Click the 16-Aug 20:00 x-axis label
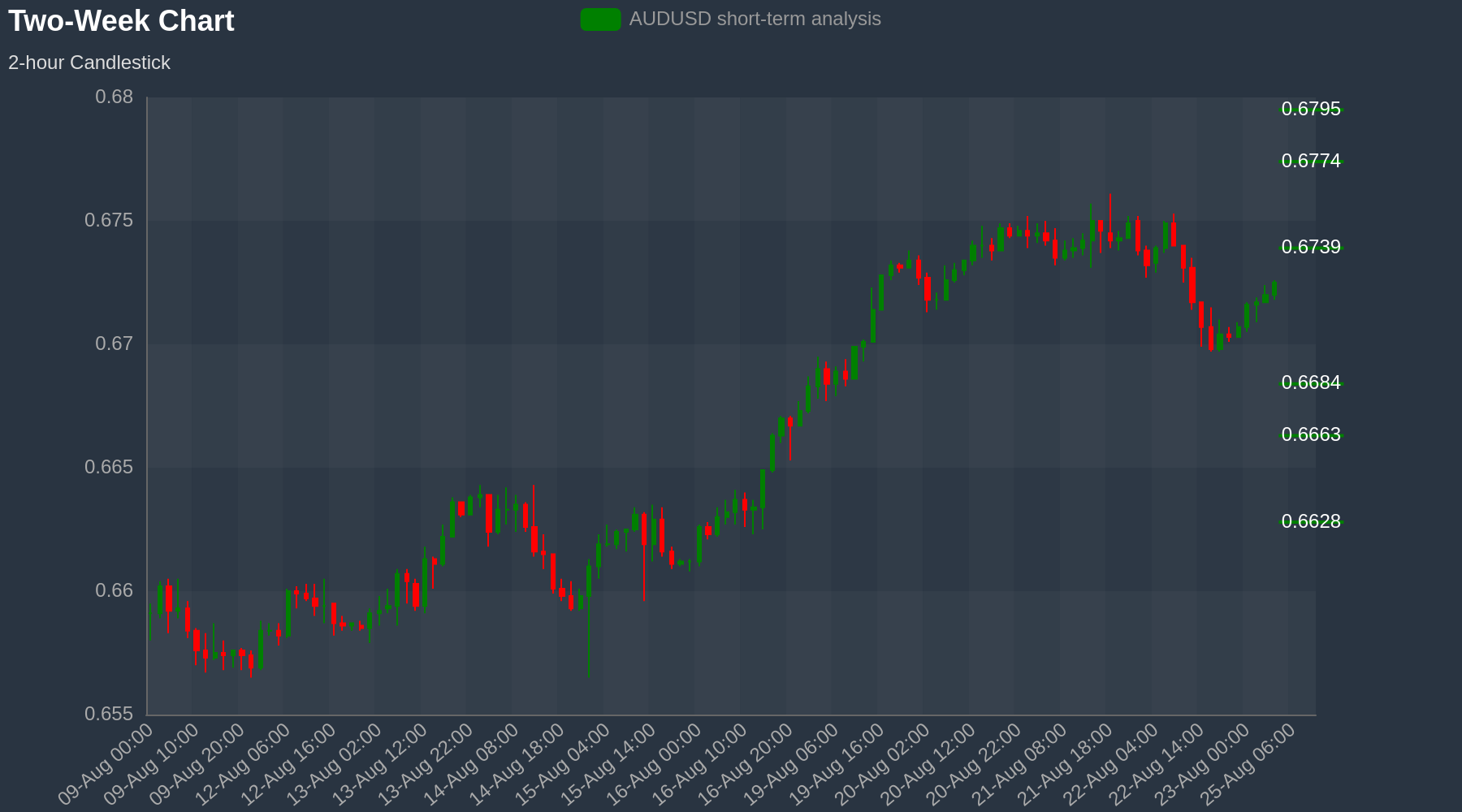Screen dimensions: 1462x812 pyautogui.click(x=745, y=764)
